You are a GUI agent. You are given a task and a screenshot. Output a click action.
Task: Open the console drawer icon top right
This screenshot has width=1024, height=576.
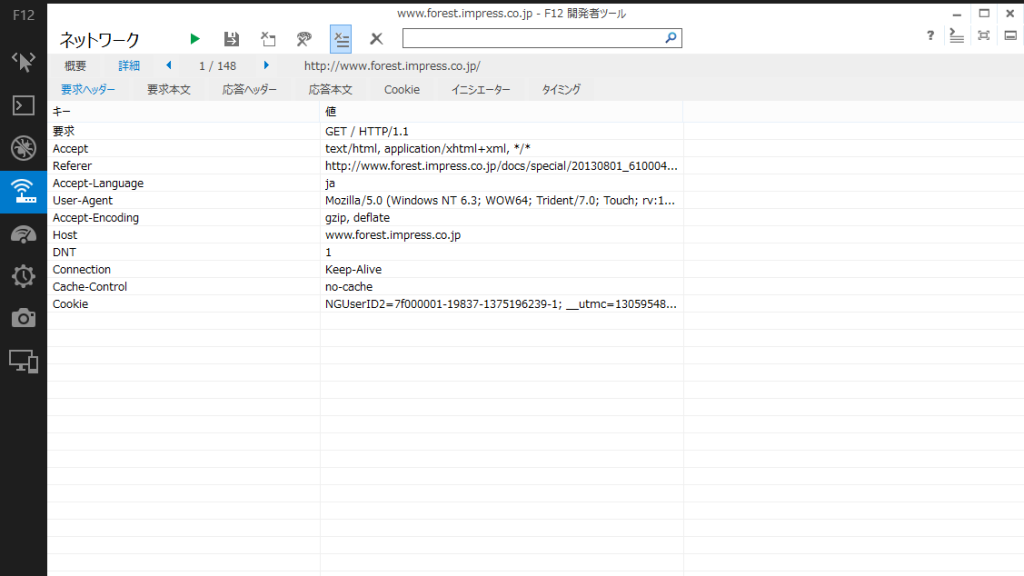click(957, 36)
